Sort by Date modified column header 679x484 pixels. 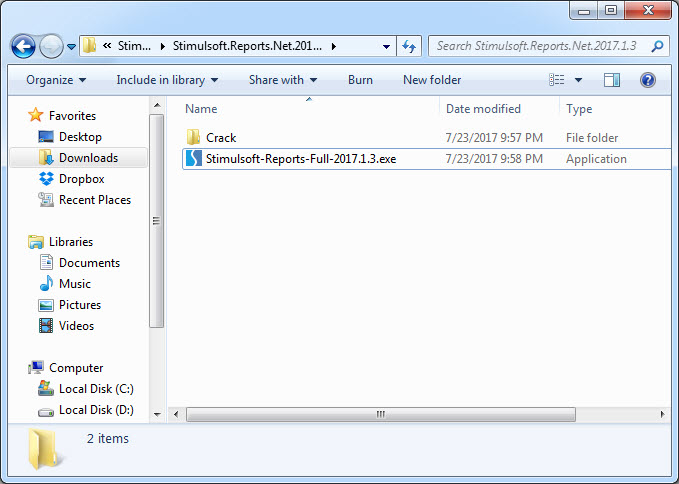coord(483,109)
